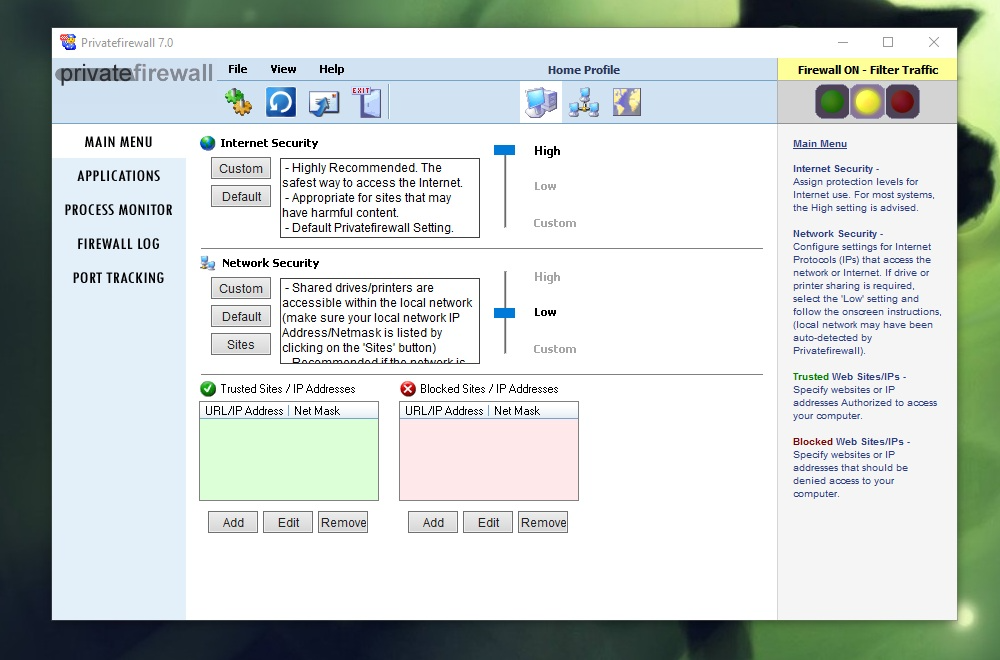Select the Office network profile icon
This screenshot has height=660, width=1000.
(584, 102)
